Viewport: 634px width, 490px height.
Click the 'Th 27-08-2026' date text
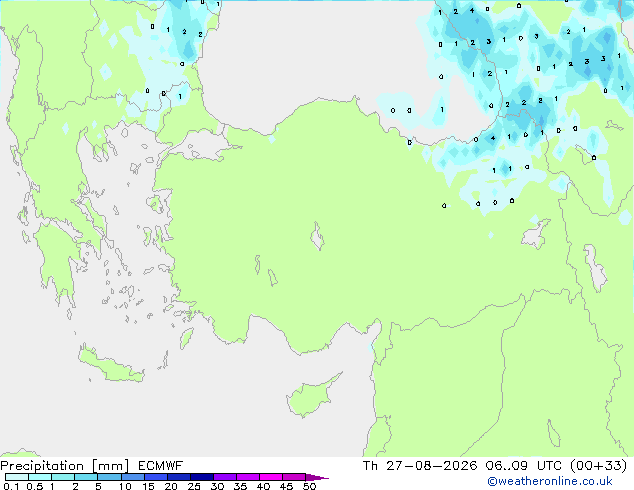(x=420, y=466)
